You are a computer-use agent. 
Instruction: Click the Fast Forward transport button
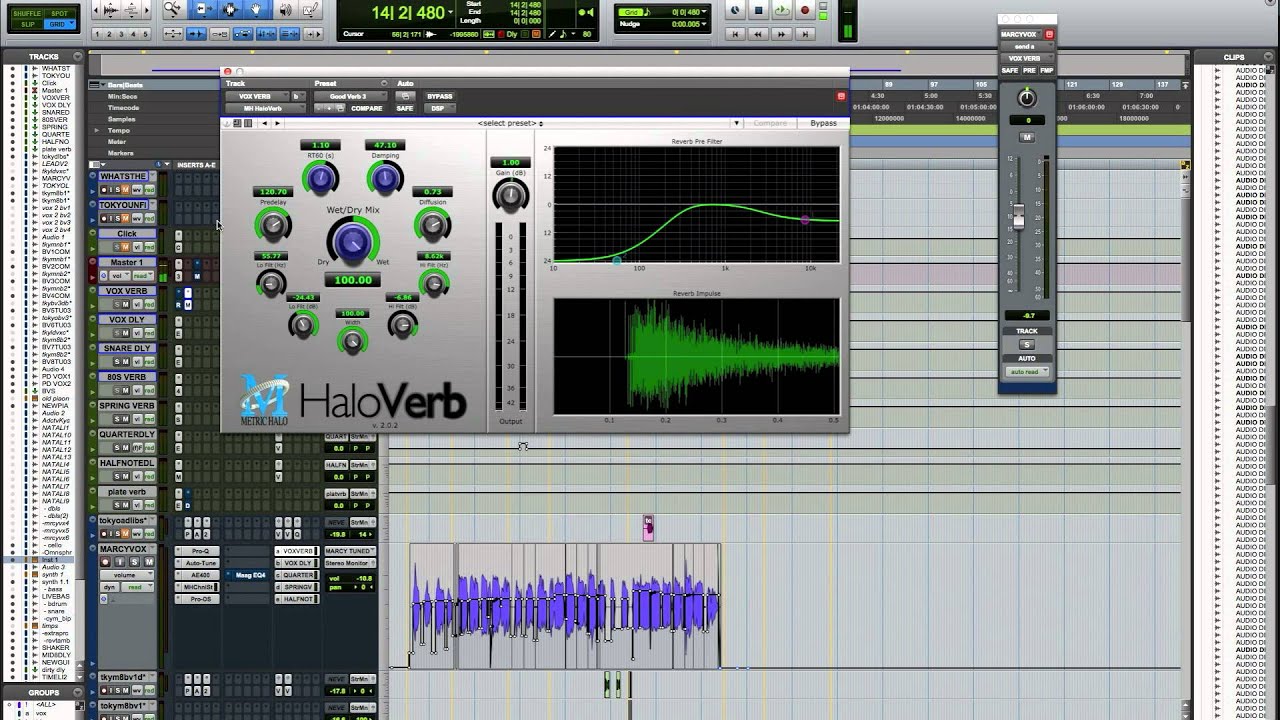[782, 34]
